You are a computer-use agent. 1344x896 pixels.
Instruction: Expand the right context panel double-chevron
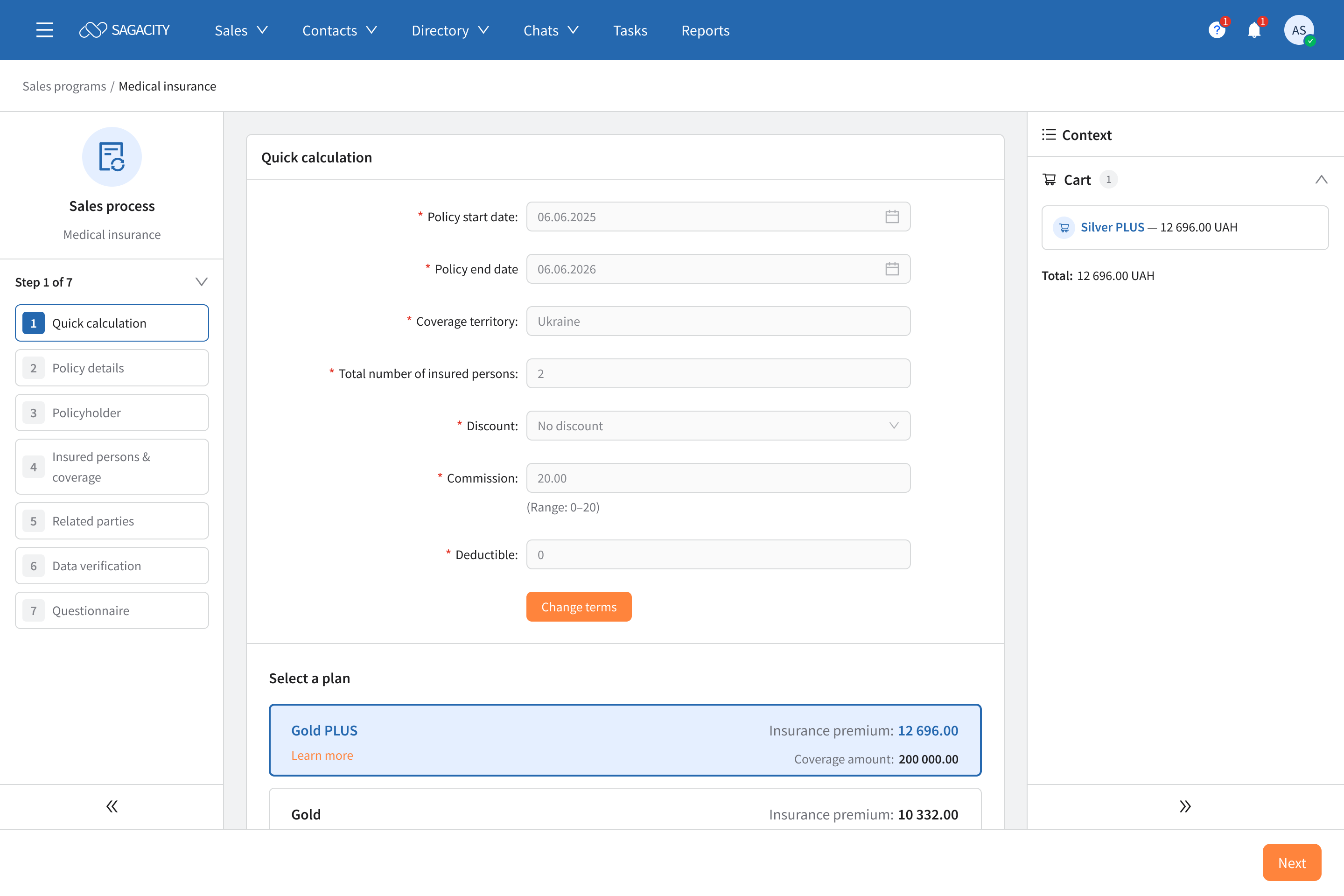tap(1185, 806)
